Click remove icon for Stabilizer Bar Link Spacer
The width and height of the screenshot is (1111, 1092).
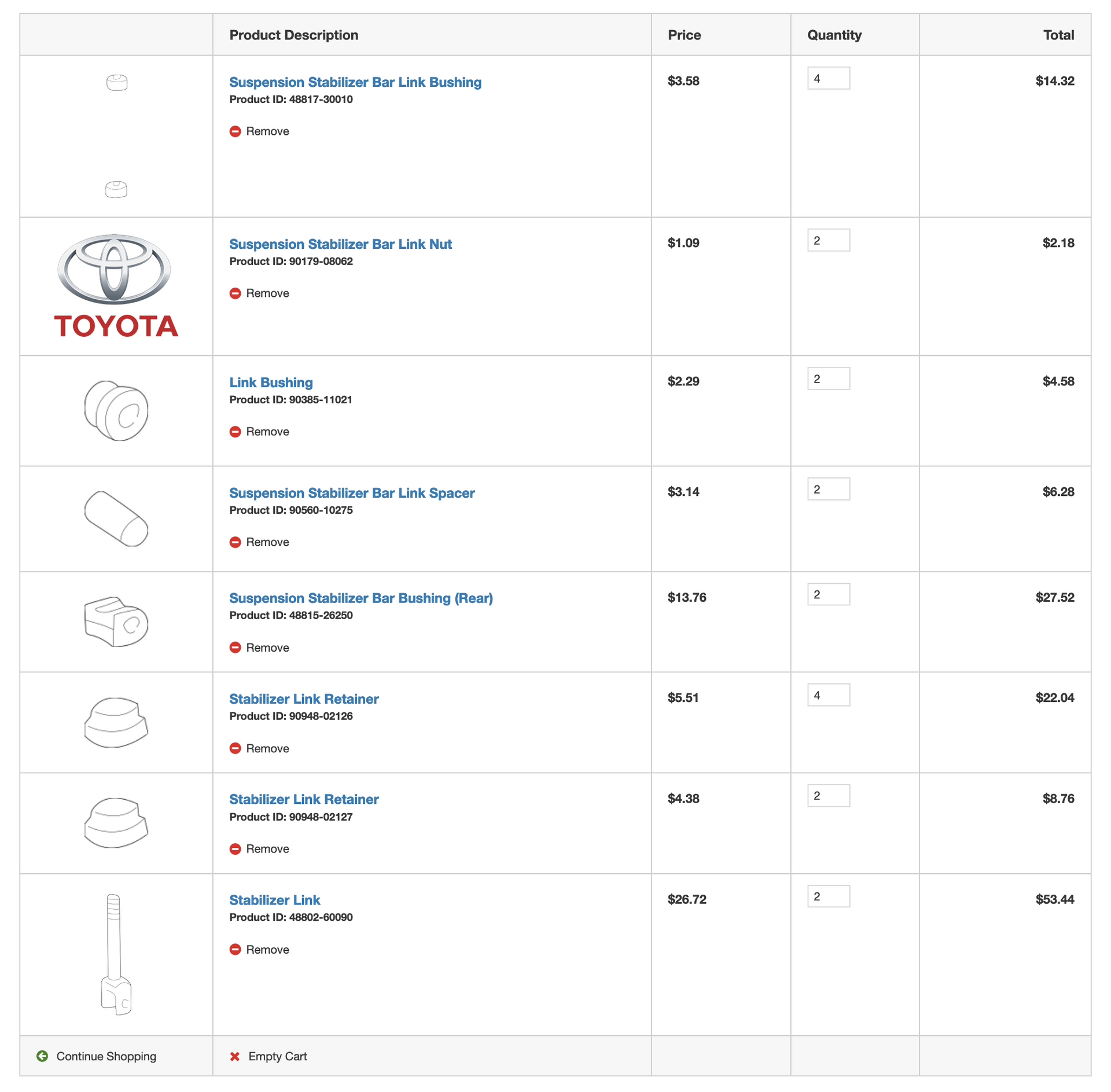tap(235, 542)
